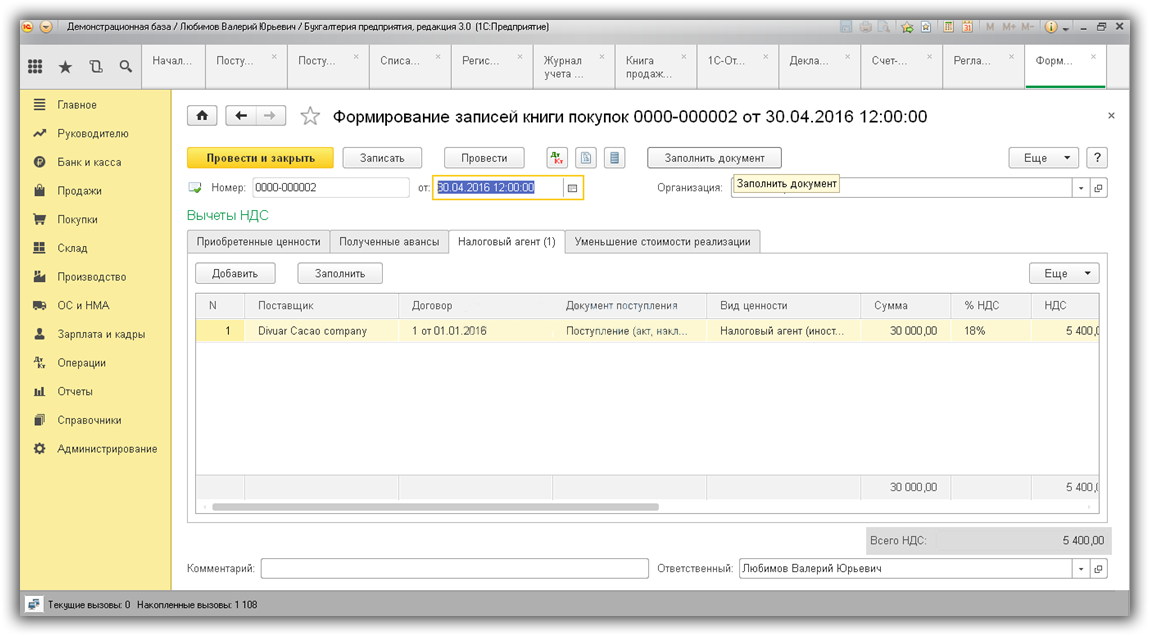This screenshot has height=636, width=1150.
Task: Click into the Комментарий input field
Action: click(454, 569)
